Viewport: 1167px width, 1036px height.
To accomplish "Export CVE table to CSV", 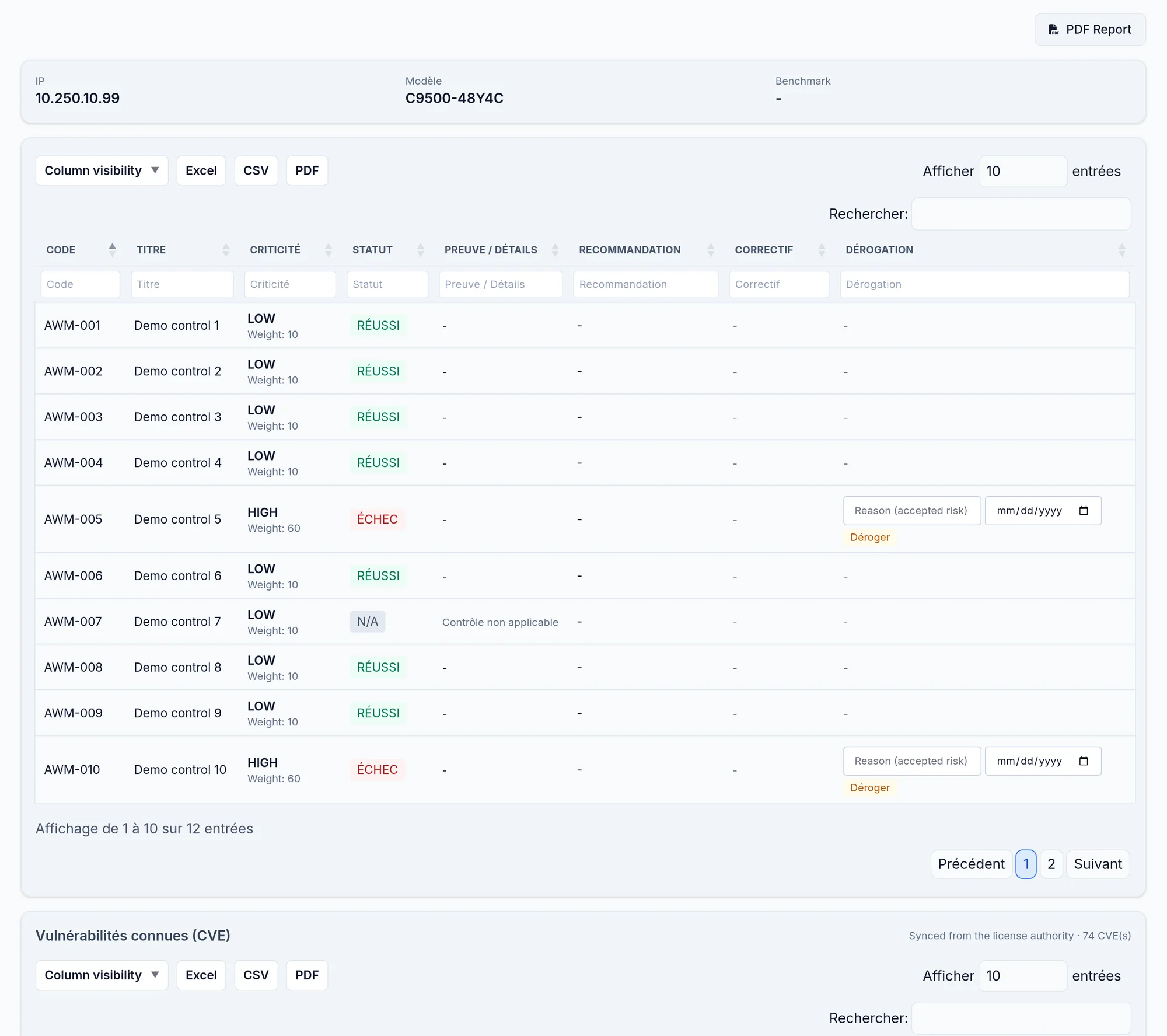I will pyautogui.click(x=256, y=975).
